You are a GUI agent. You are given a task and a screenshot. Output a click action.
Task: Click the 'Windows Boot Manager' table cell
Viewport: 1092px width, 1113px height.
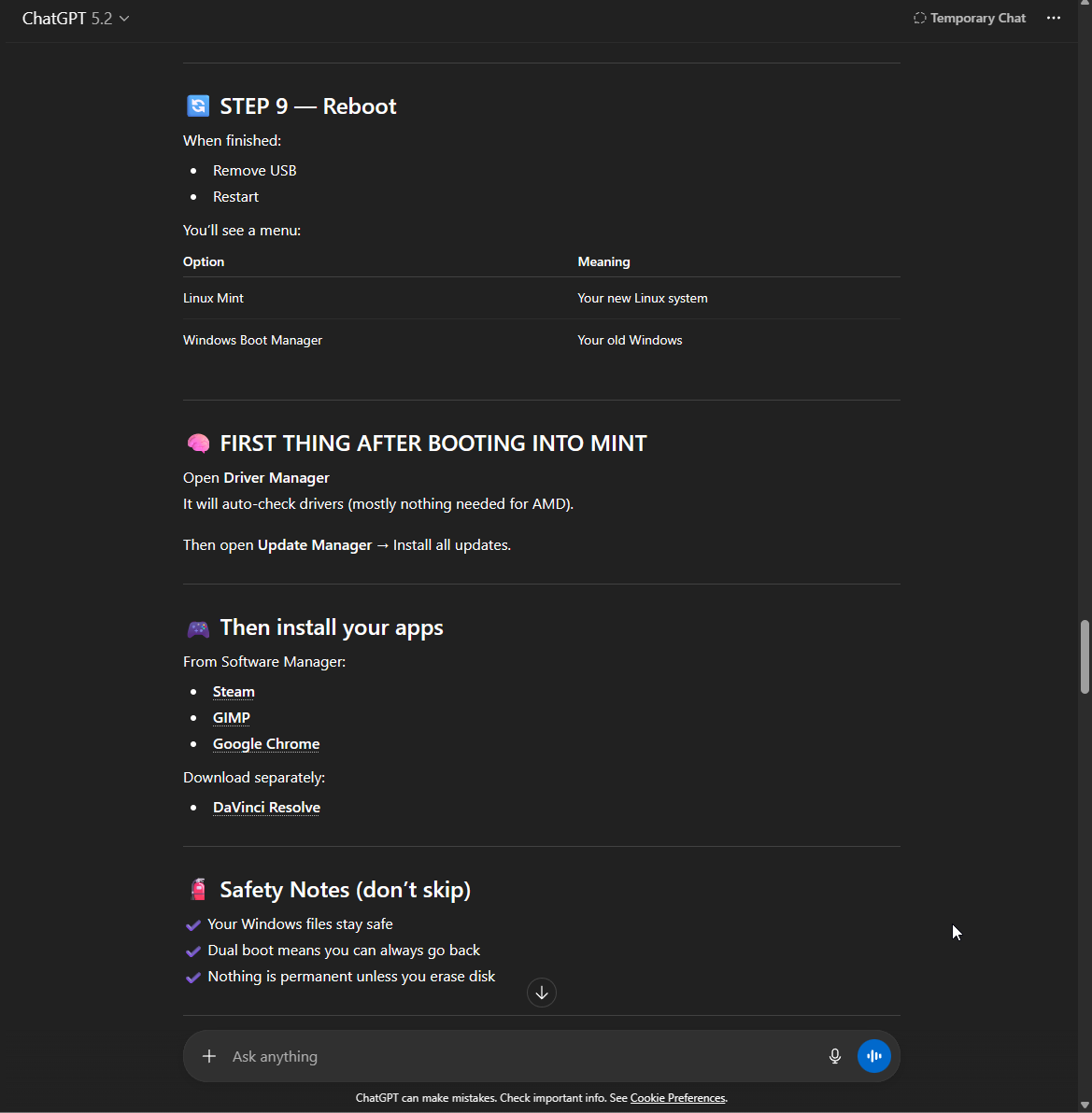pyautogui.click(x=253, y=340)
